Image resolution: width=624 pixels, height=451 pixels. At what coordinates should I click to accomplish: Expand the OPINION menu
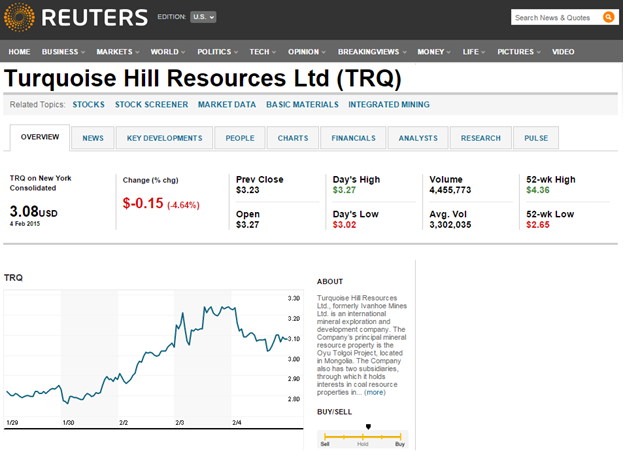306,52
